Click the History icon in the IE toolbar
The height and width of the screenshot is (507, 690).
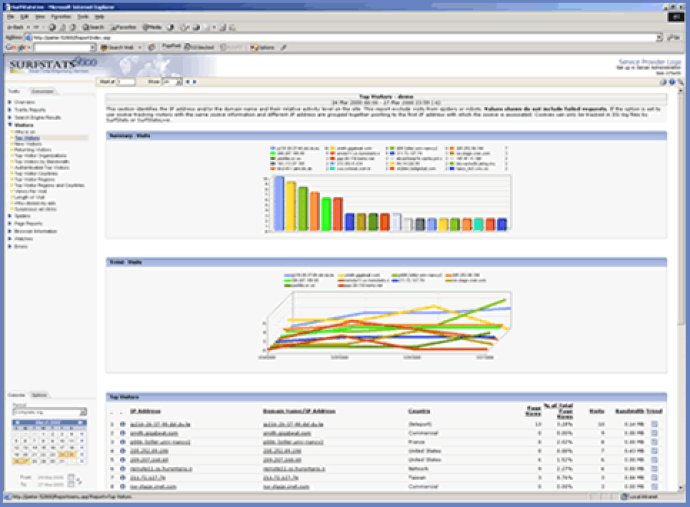(171, 27)
